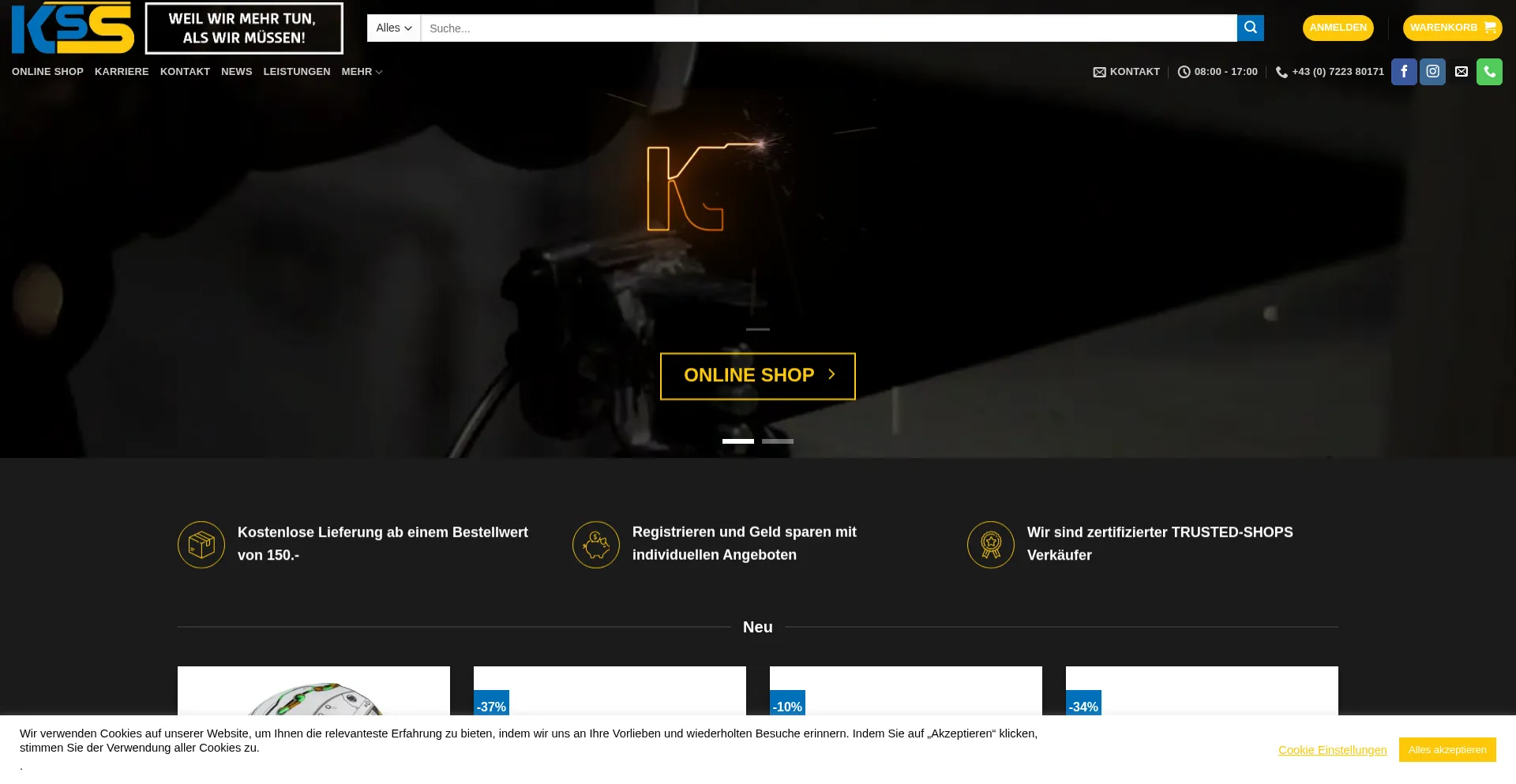Open the ONLINE SHOP menu item
Screen dimensions: 1516x784
47,72
